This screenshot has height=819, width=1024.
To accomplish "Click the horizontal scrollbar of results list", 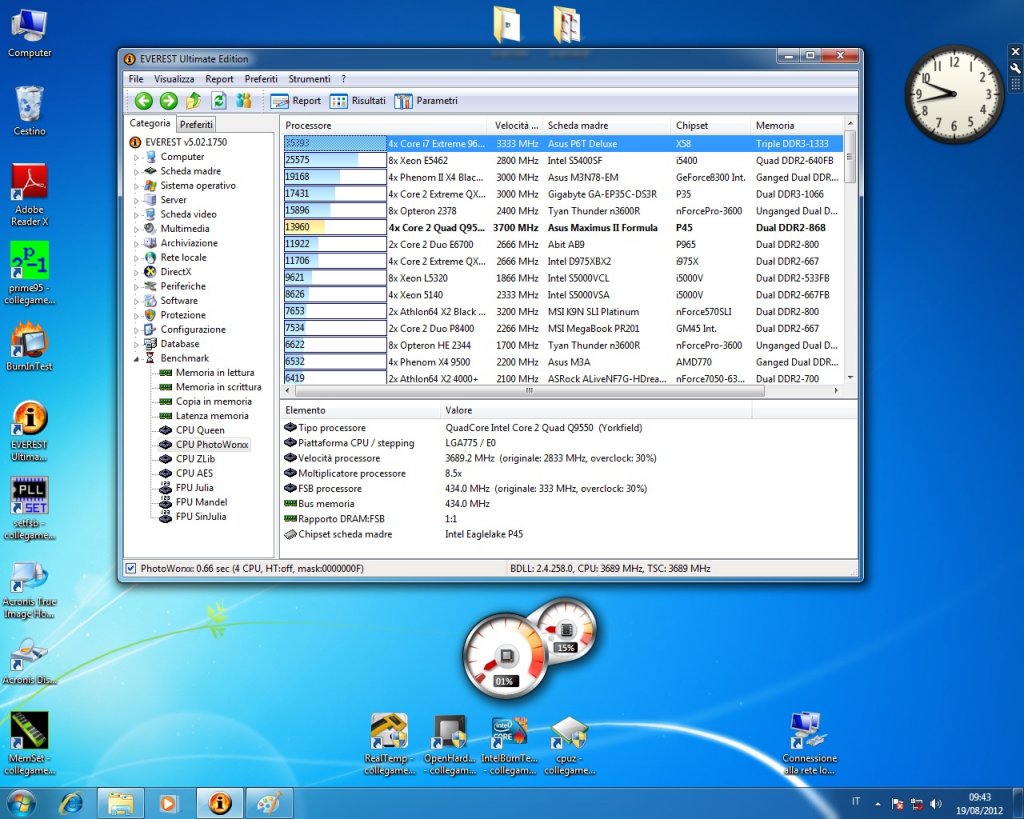I will tap(530, 391).
